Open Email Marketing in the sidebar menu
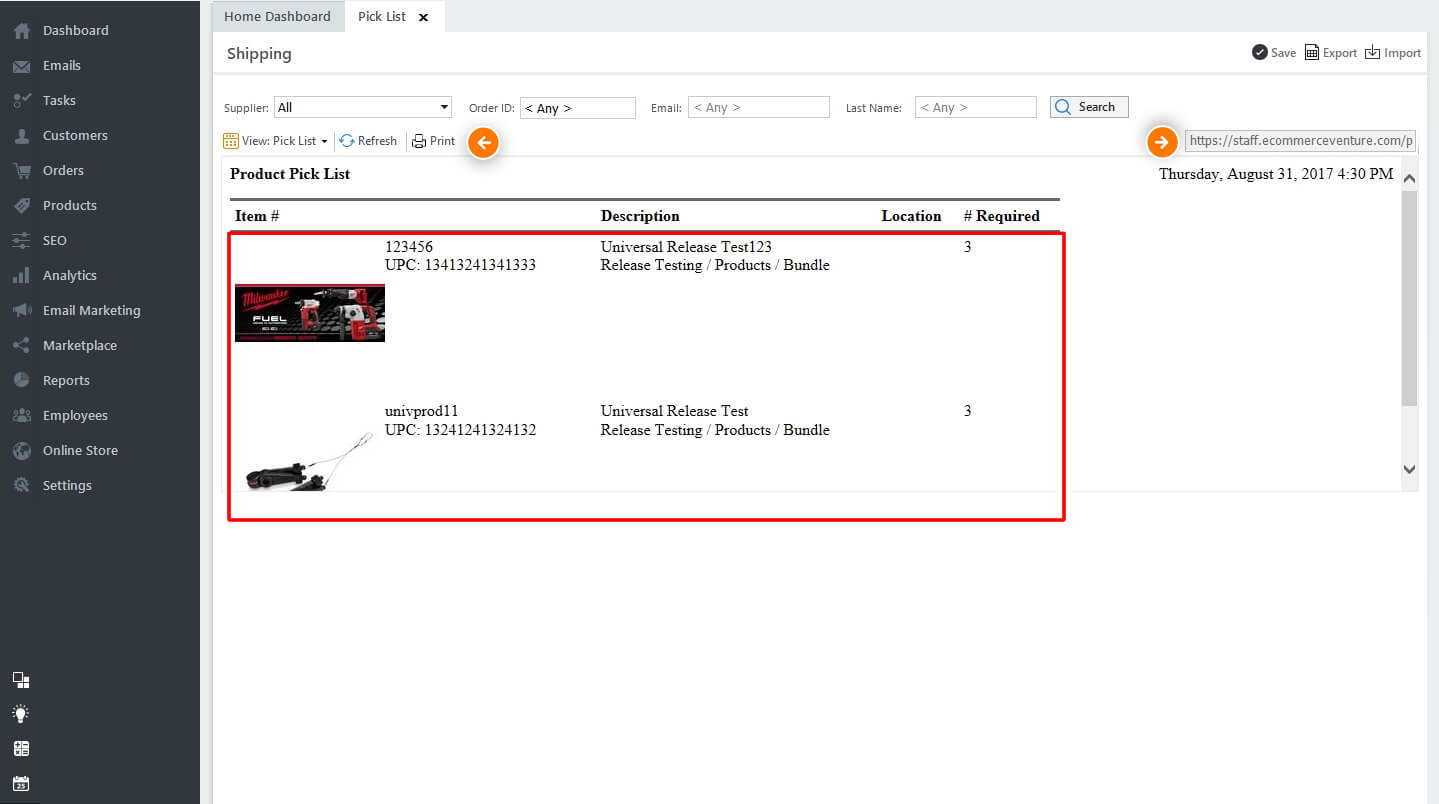The image size is (1439, 804). click(x=92, y=311)
